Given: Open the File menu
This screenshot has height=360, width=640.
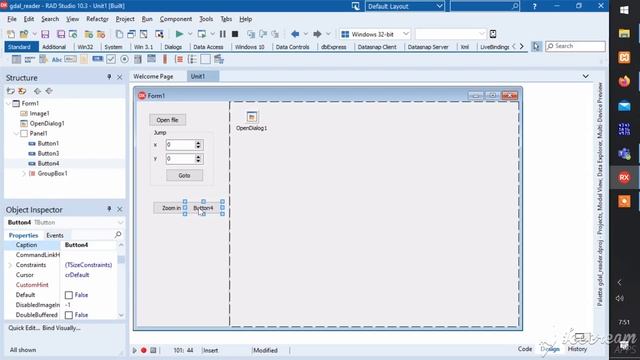Looking at the screenshot, I should (x=12, y=19).
